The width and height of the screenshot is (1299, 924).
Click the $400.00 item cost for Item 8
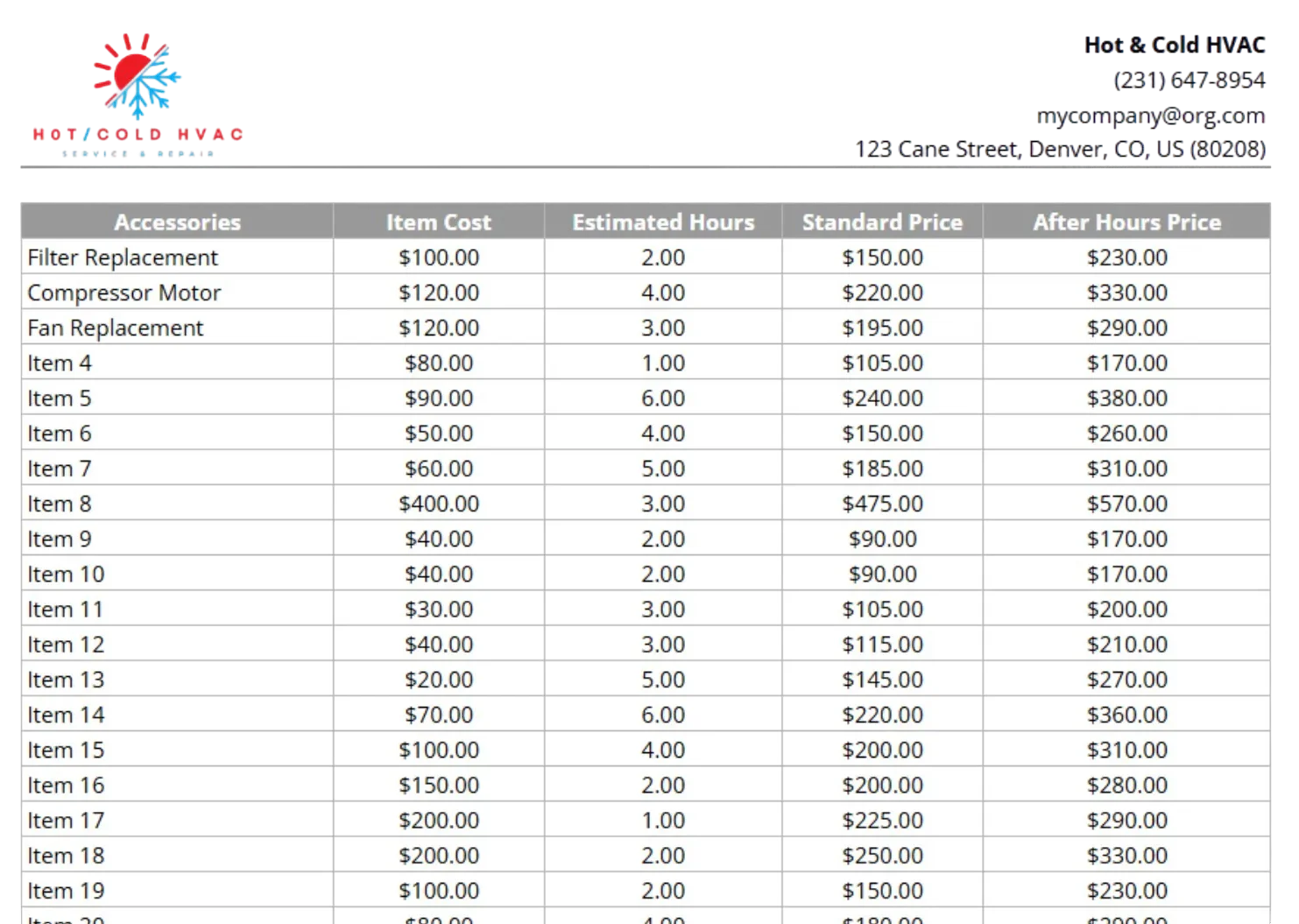(439, 504)
